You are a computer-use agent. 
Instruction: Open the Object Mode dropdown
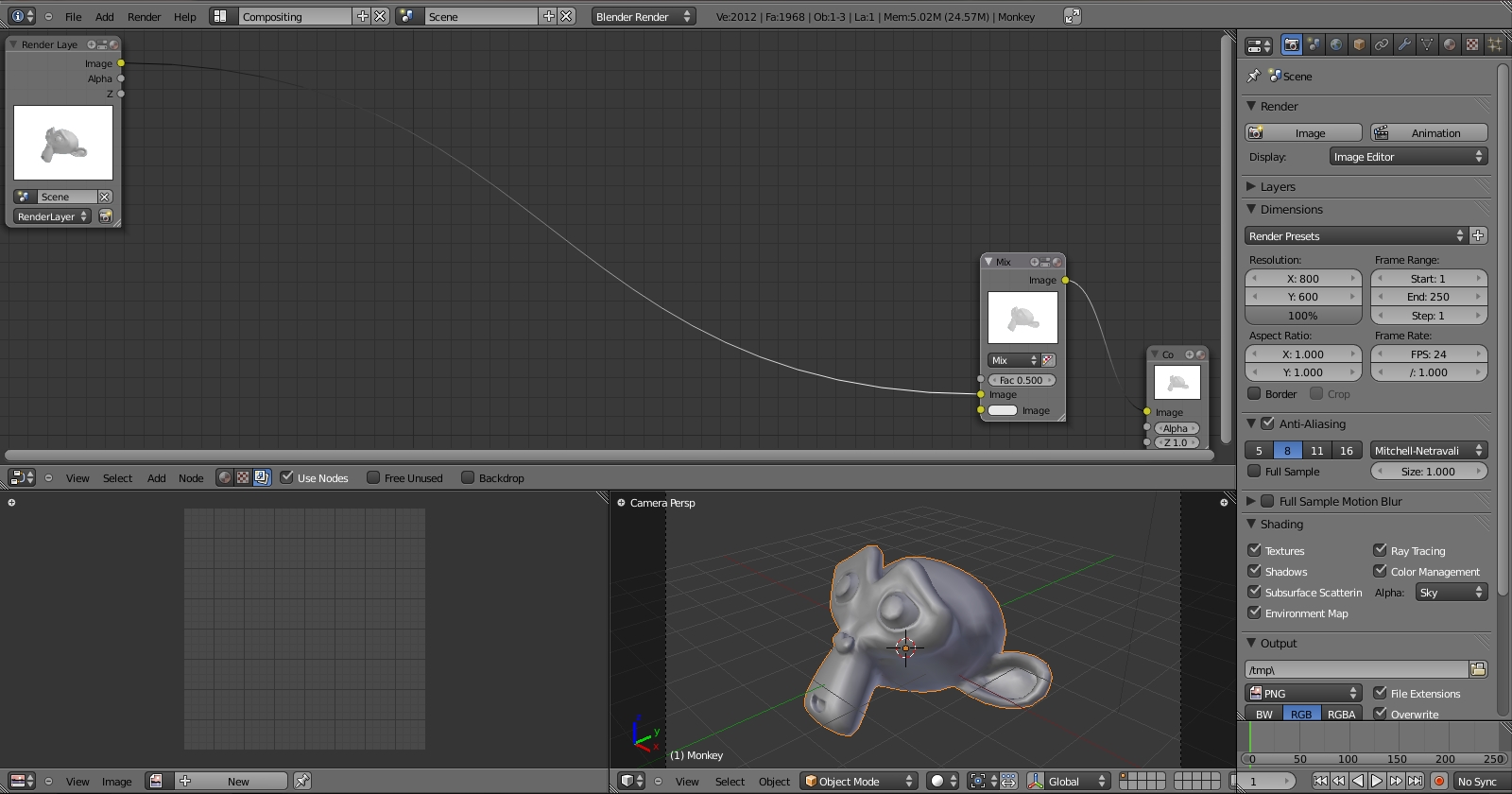click(859, 781)
